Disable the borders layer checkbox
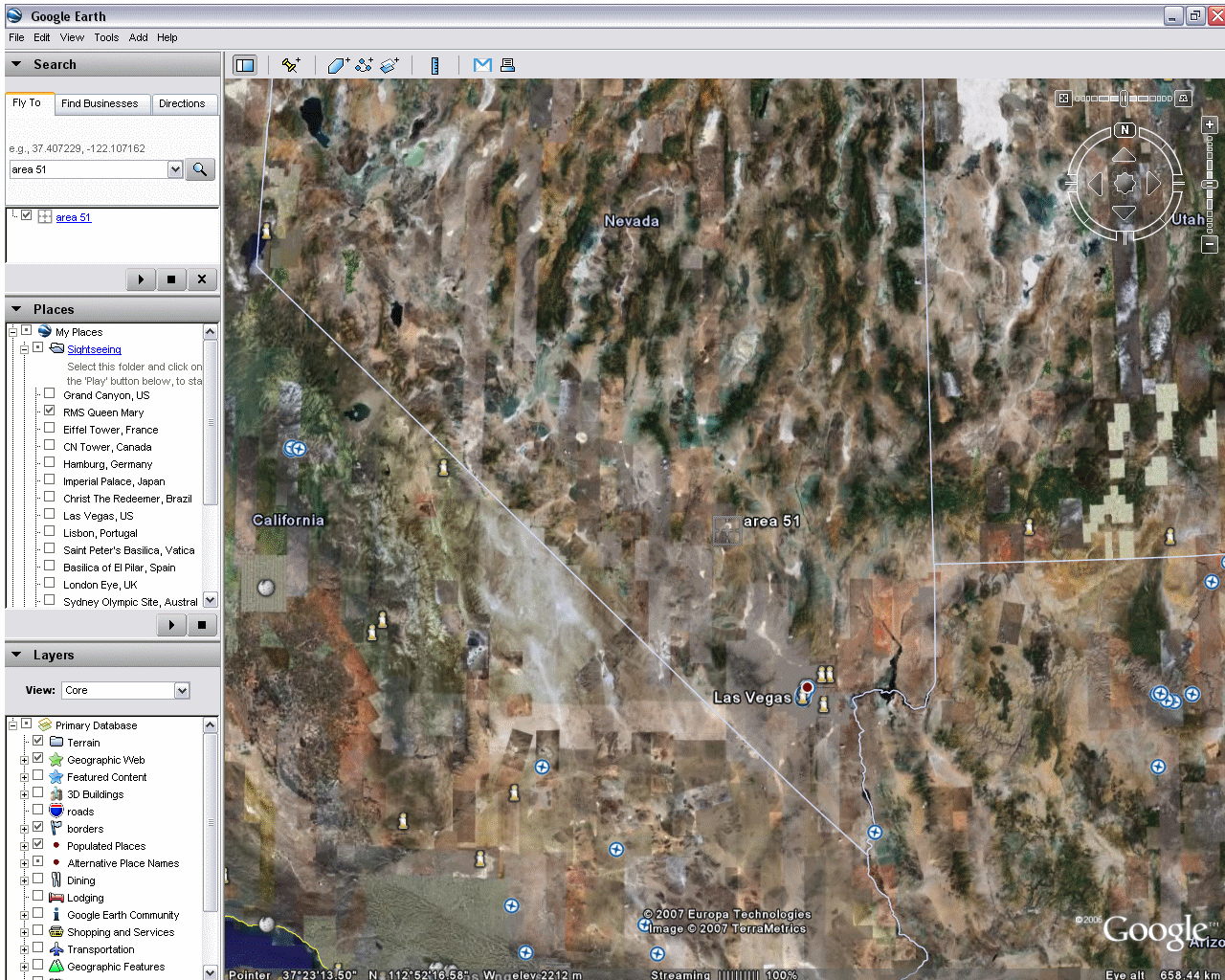Image resolution: width=1225 pixels, height=980 pixels. (38, 827)
